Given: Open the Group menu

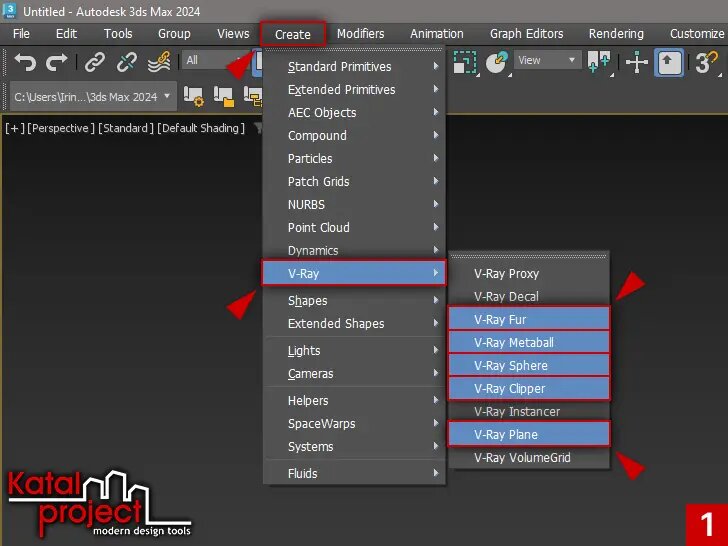Looking at the screenshot, I should [x=174, y=33].
